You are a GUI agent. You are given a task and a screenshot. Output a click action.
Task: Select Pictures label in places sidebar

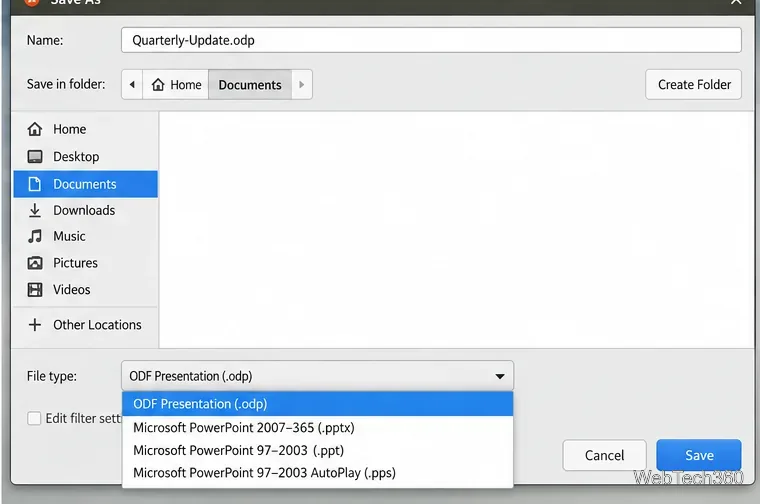[x=76, y=263]
